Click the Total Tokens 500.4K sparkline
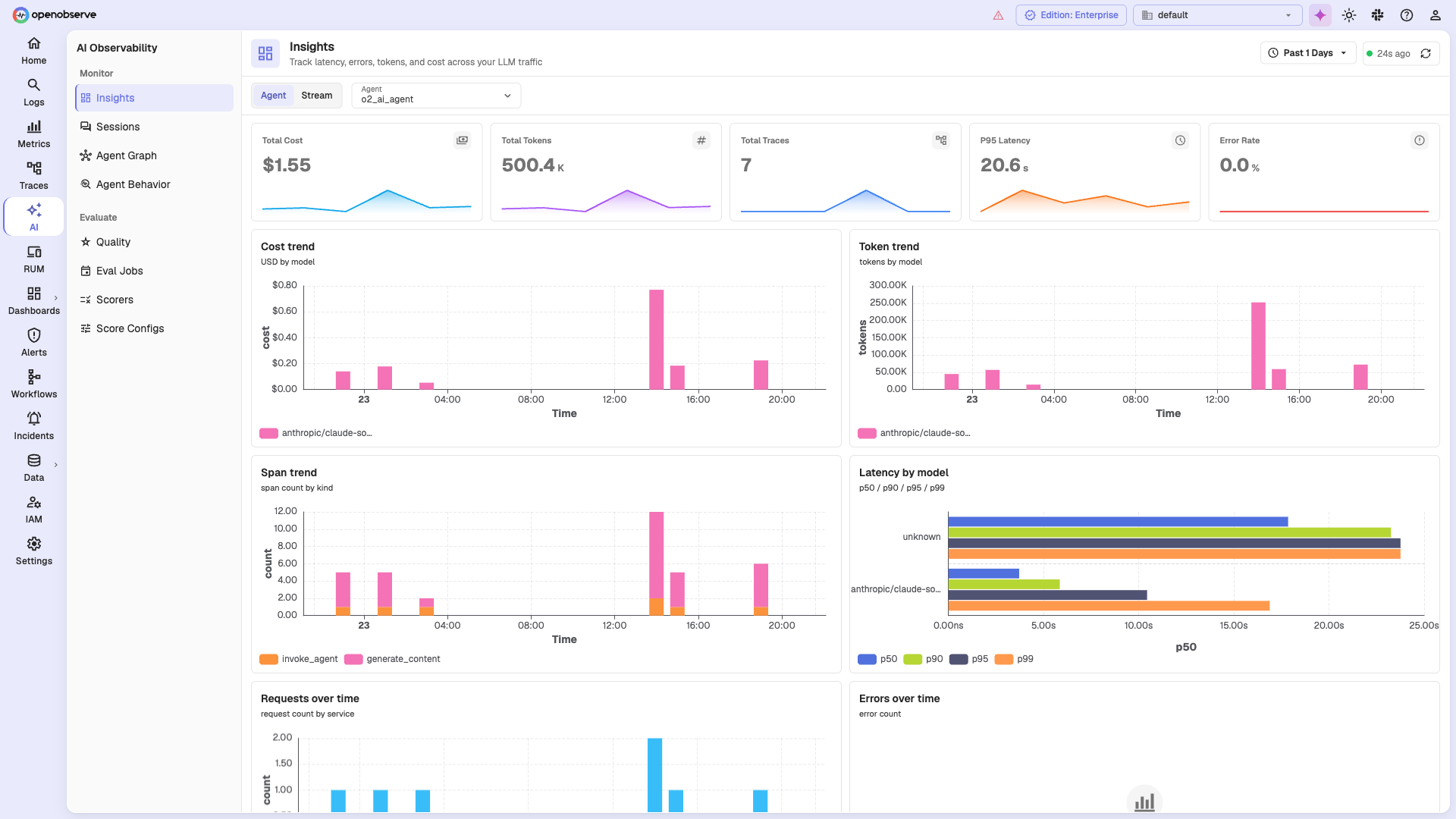Viewport: 1456px width, 819px height. [606, 200]
